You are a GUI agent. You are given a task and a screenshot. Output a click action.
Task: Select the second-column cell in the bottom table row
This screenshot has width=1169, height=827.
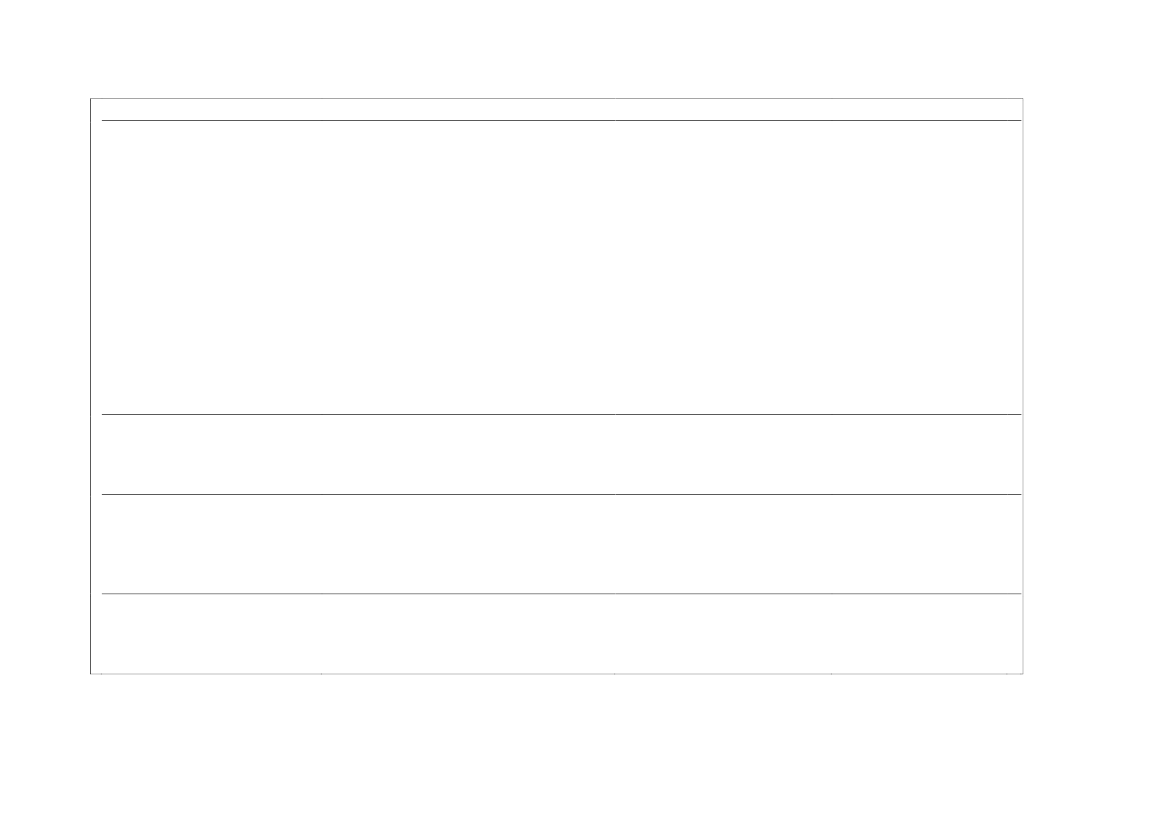[x=467, y=633]
